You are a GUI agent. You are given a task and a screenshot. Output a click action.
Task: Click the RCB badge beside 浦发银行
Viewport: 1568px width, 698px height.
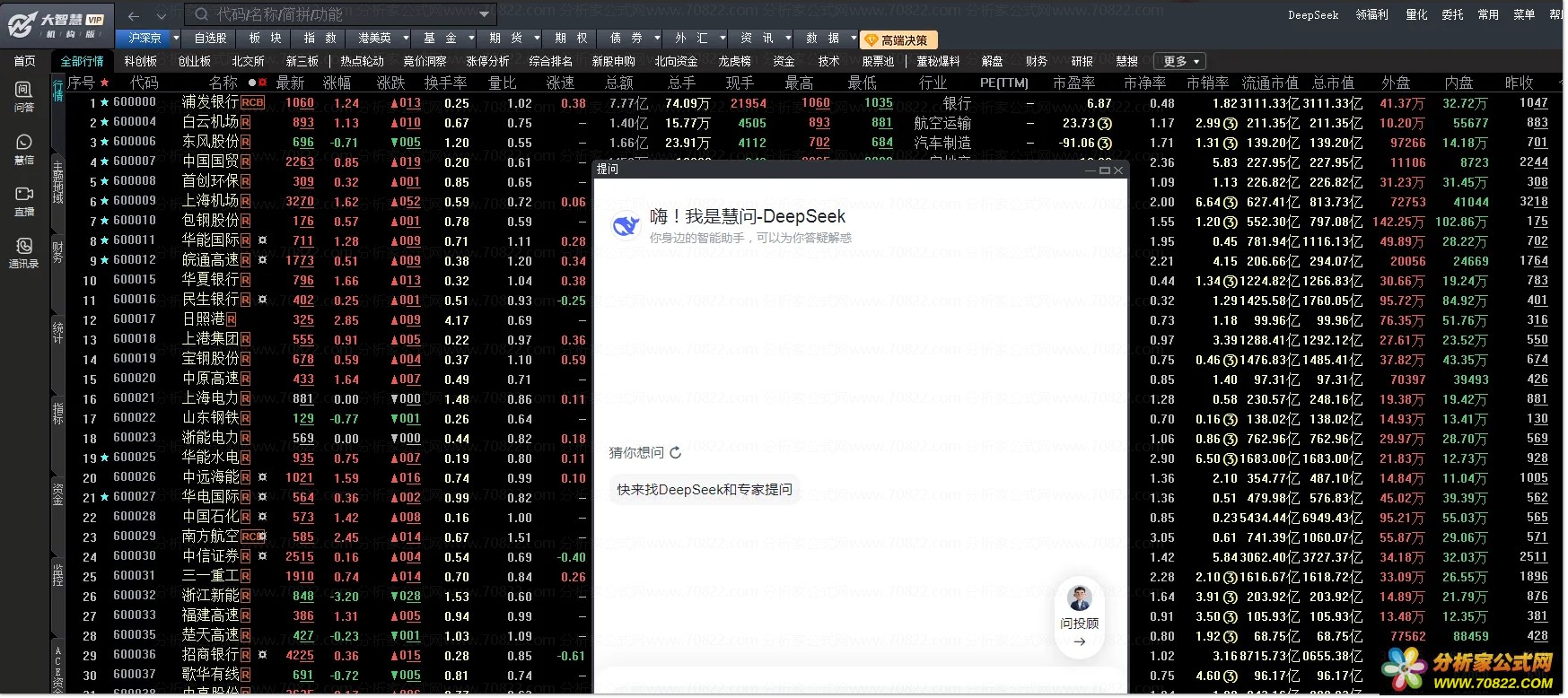point(253,103)
